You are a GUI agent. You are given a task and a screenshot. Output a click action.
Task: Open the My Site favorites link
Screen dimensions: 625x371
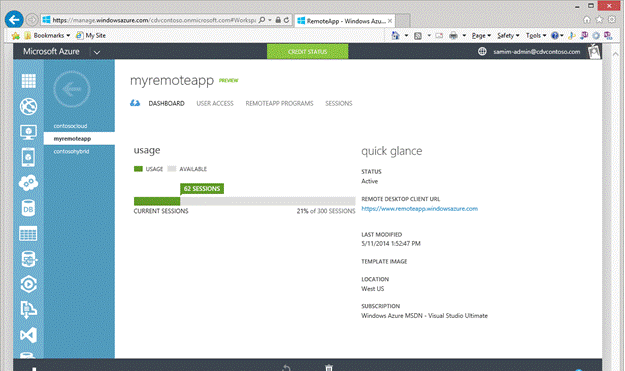(91, 35)
